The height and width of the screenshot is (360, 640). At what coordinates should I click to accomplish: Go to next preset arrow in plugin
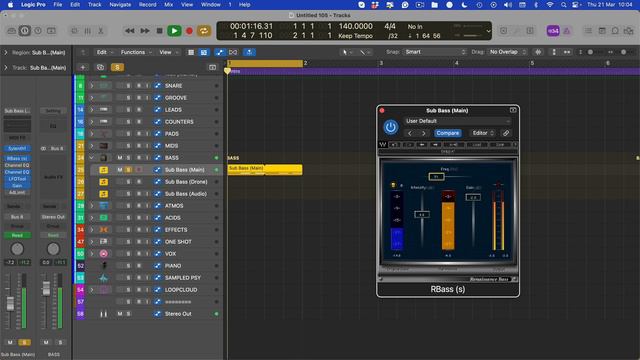tap(424, 133)
